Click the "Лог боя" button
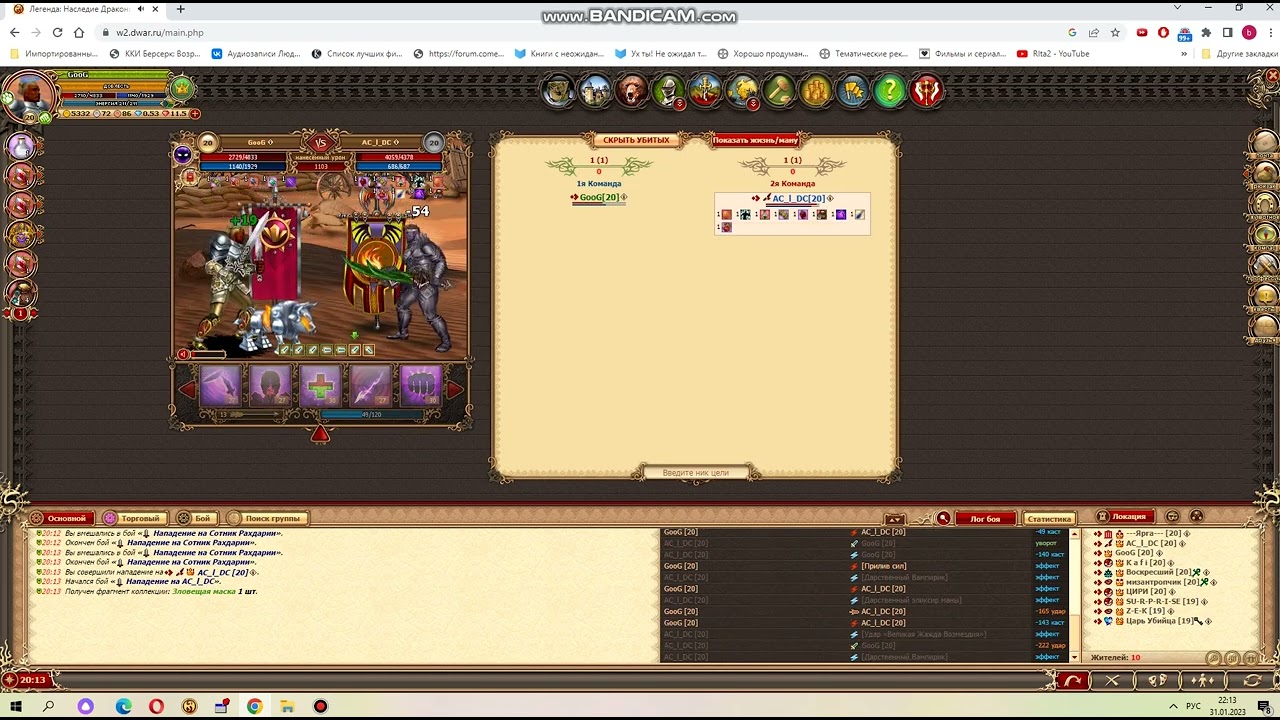 pyautogui.click(x=984, y=518)
